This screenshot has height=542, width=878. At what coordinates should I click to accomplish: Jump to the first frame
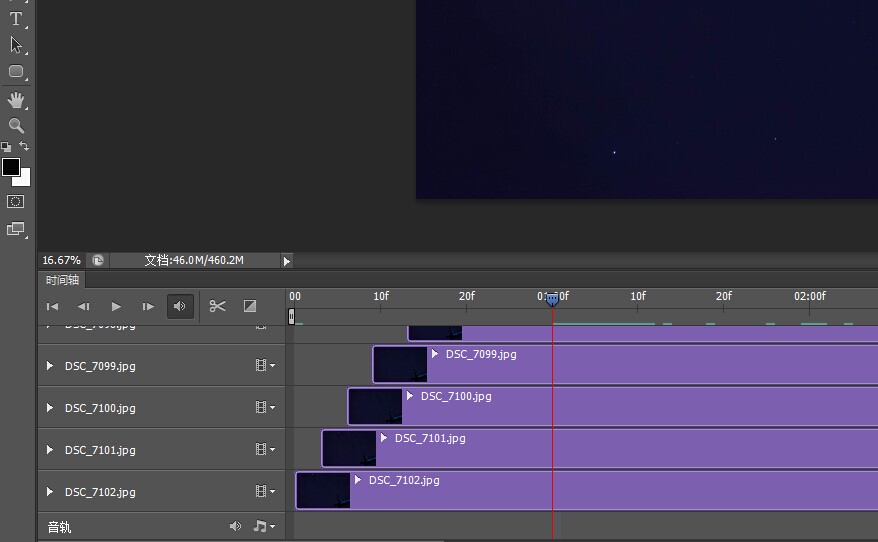click(x=53, y=307)
